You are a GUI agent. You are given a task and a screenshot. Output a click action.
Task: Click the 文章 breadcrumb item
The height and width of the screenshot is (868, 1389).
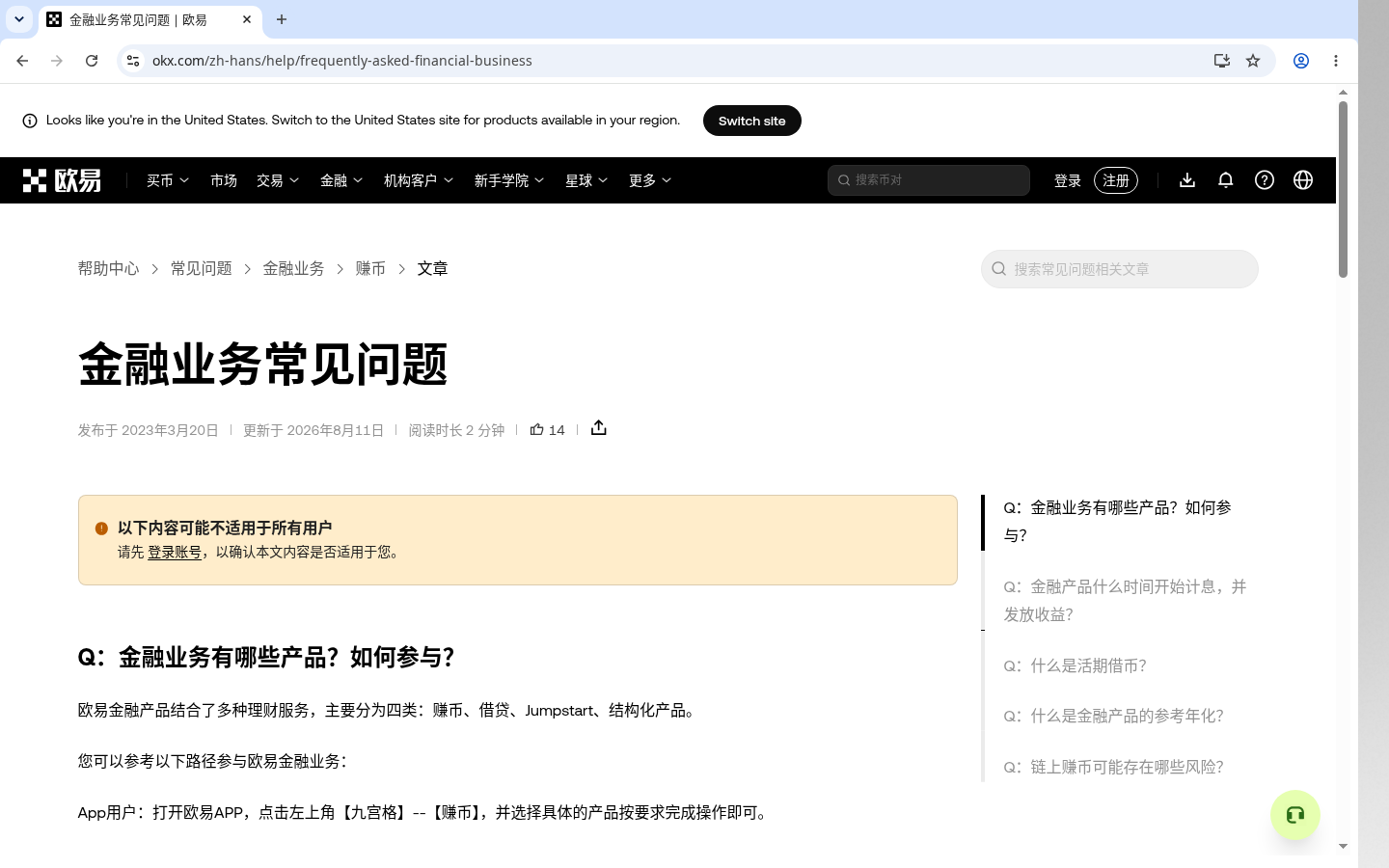click(x=433, y=269)
